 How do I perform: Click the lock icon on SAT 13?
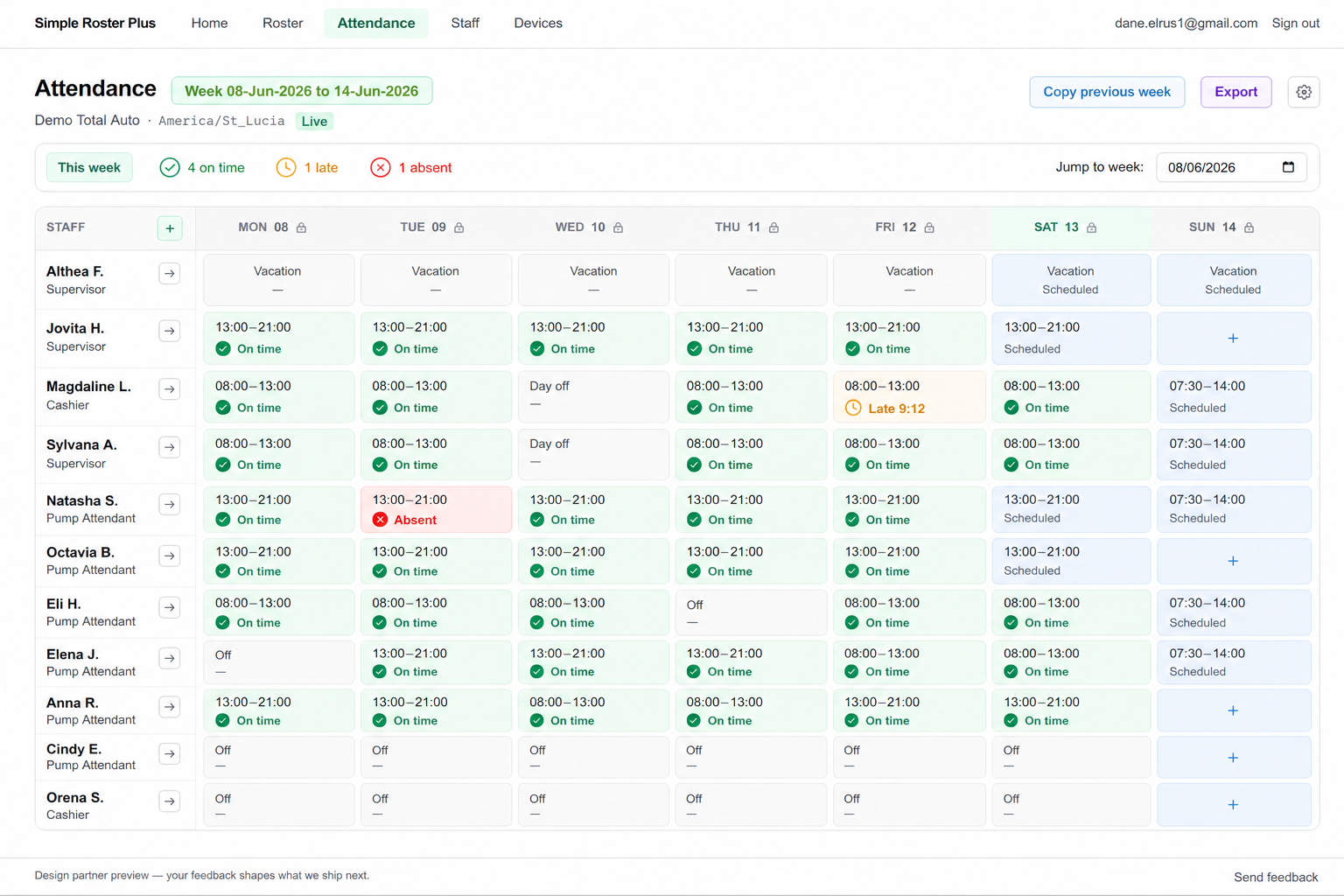[x=1091, y=227]
